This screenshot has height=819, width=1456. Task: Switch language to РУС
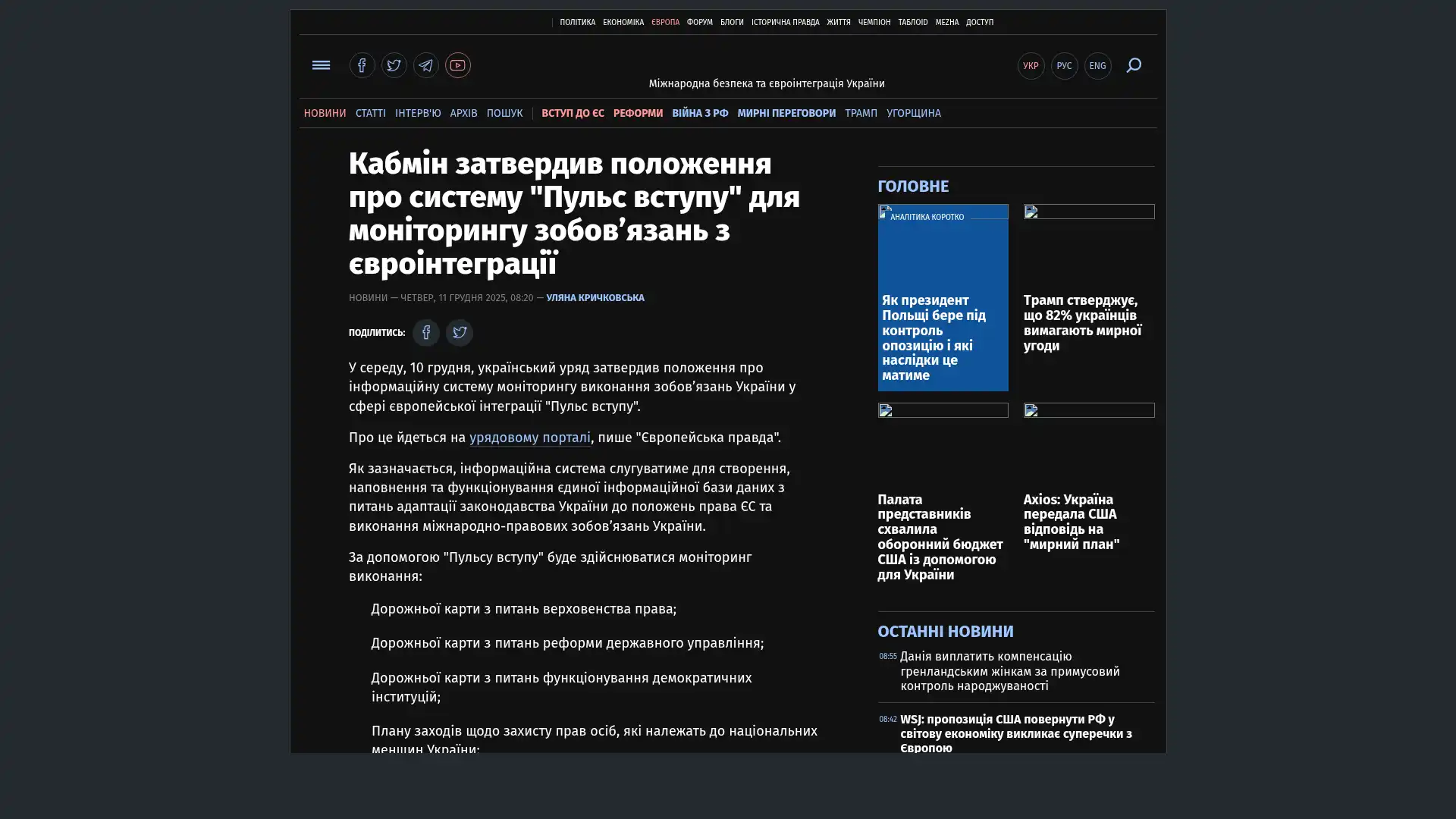click(1064, 66)
